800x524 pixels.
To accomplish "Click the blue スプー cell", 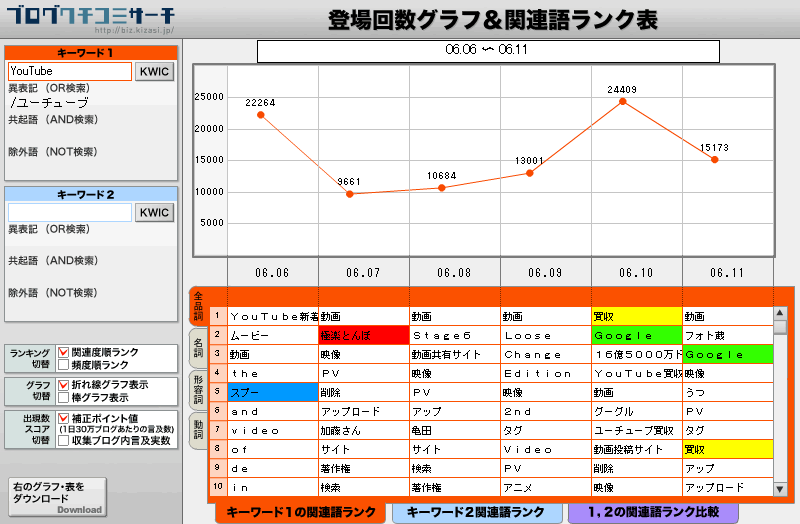I will [272, 392].
